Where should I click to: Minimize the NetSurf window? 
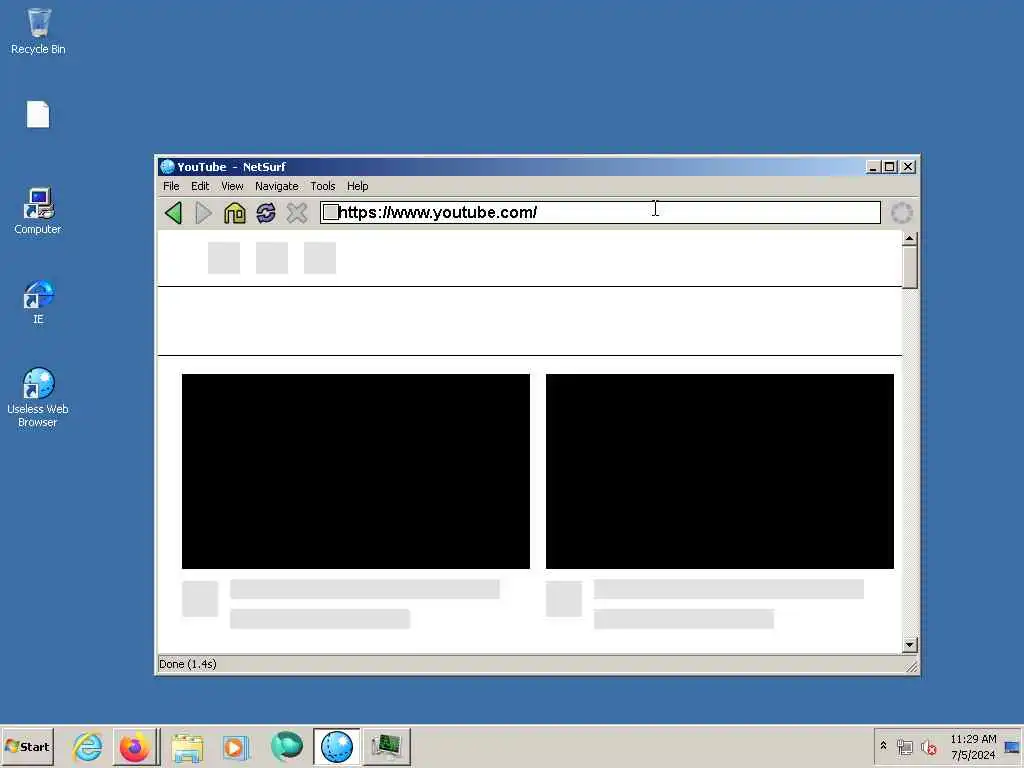(873, 167)
